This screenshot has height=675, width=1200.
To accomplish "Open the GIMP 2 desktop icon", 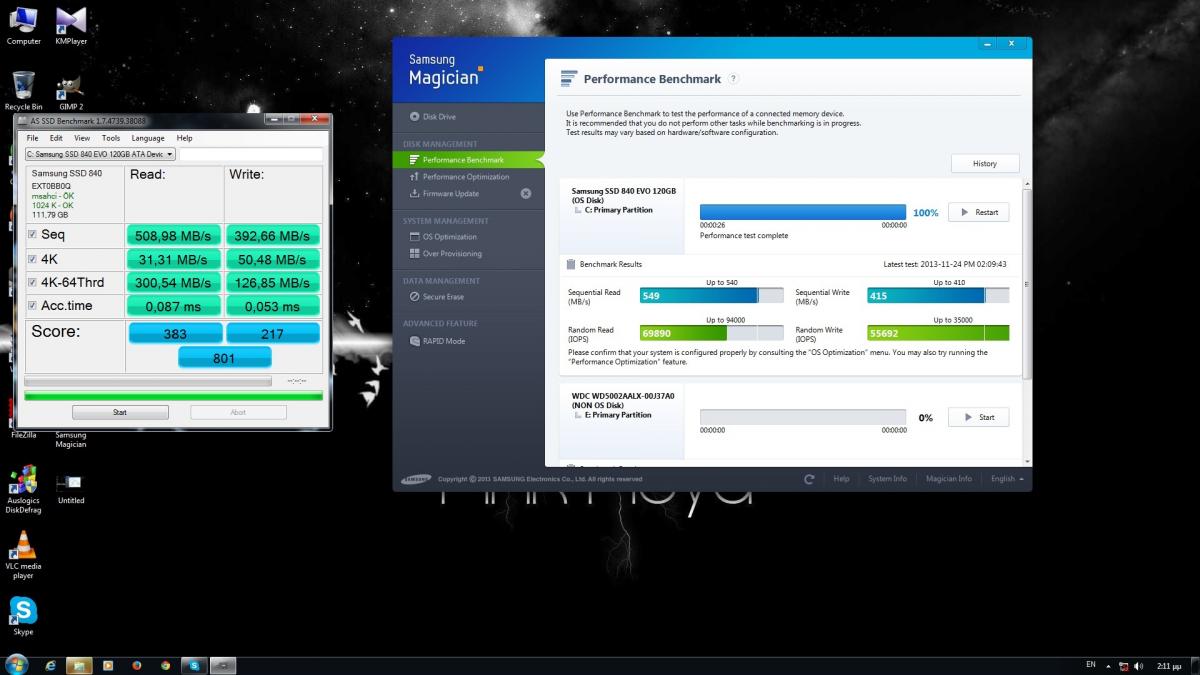I will [71, 91].
